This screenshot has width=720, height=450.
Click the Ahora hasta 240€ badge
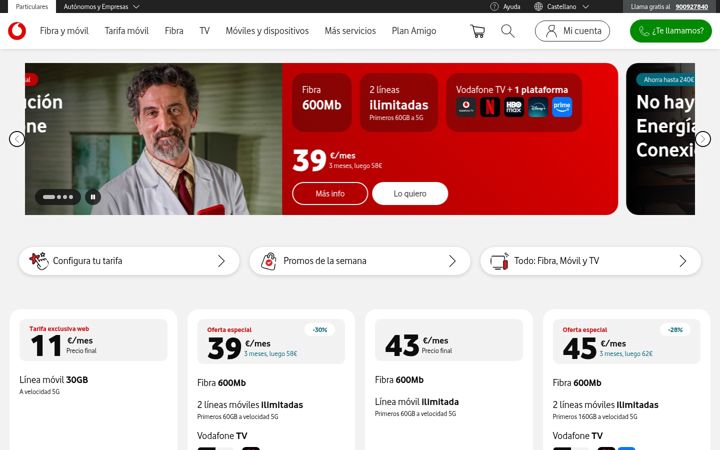click(666, 79)
